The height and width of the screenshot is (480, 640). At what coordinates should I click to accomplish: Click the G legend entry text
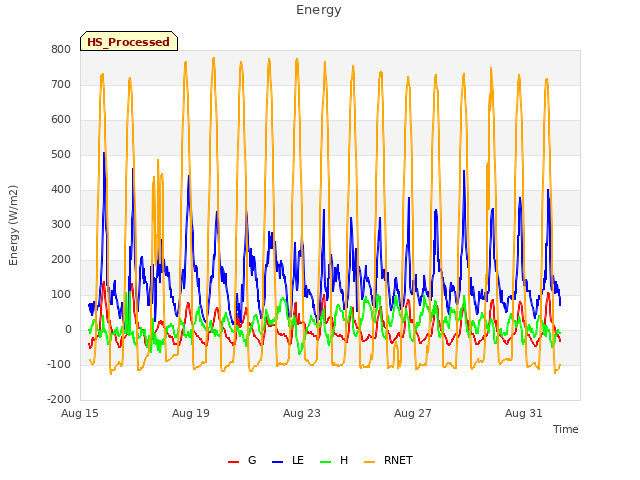(252, 460)
